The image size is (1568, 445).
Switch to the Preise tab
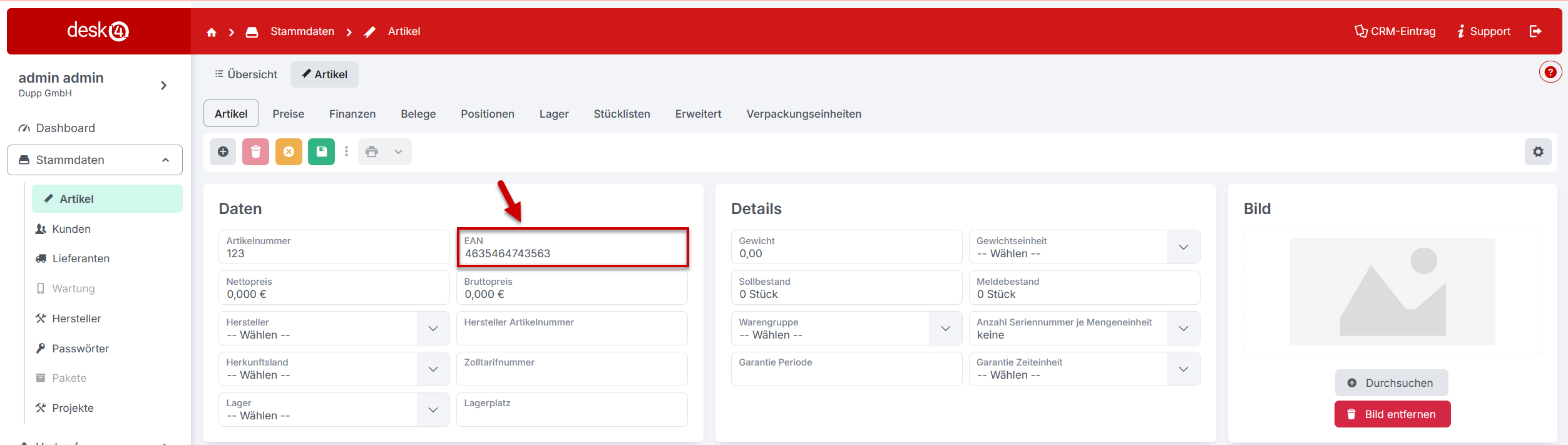pos(288,114)
